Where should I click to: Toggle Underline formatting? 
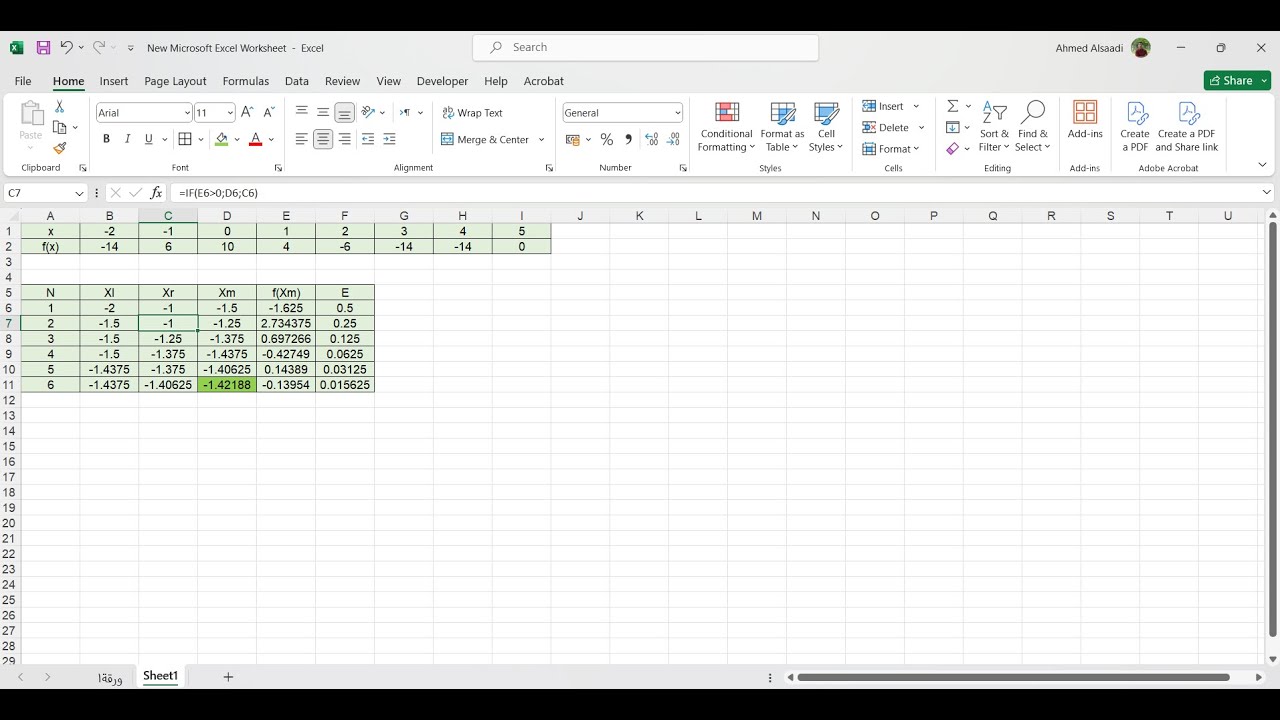[149, 139]
